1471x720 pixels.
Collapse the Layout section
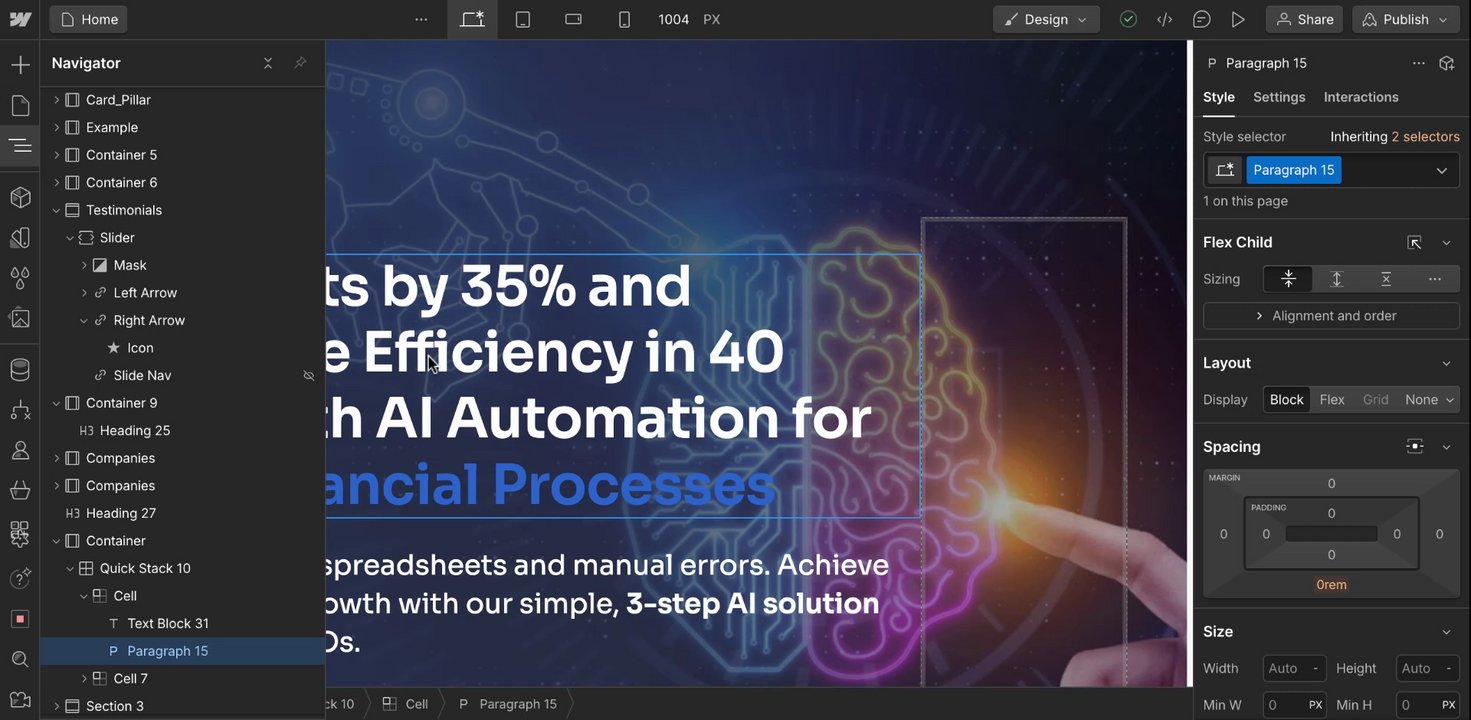pyautogui.click(x=1446, y=363)
